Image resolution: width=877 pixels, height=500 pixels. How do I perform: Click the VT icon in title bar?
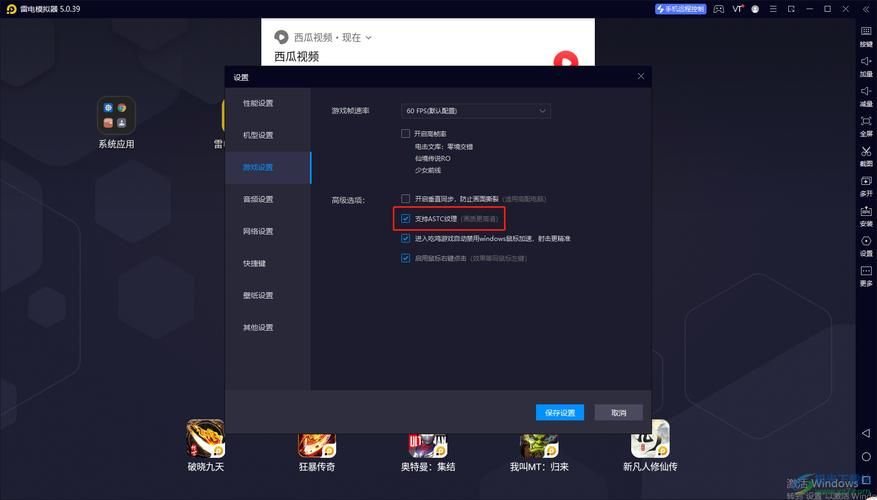[x=738, y=9]
